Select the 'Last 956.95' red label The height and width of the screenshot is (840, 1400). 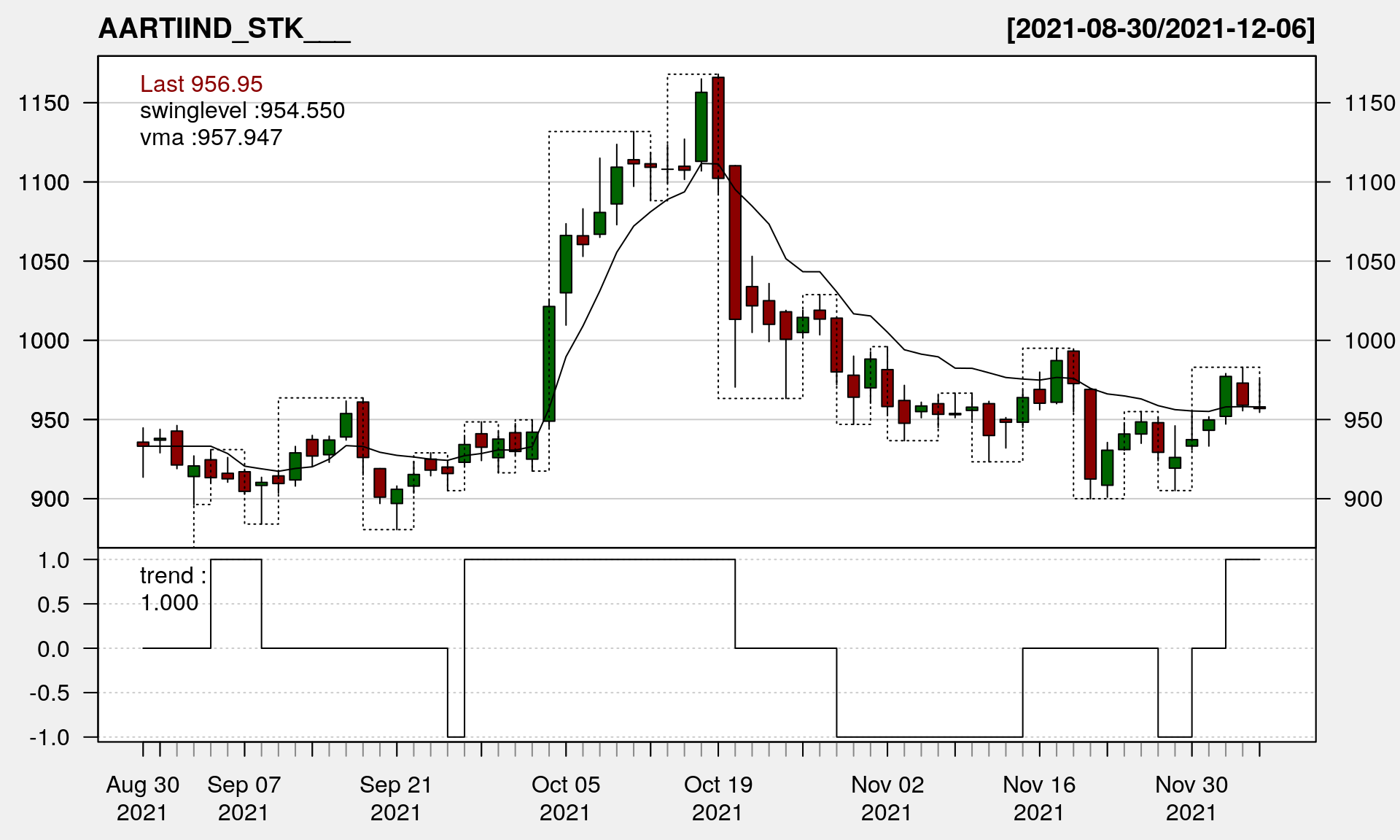coord(201,84)
